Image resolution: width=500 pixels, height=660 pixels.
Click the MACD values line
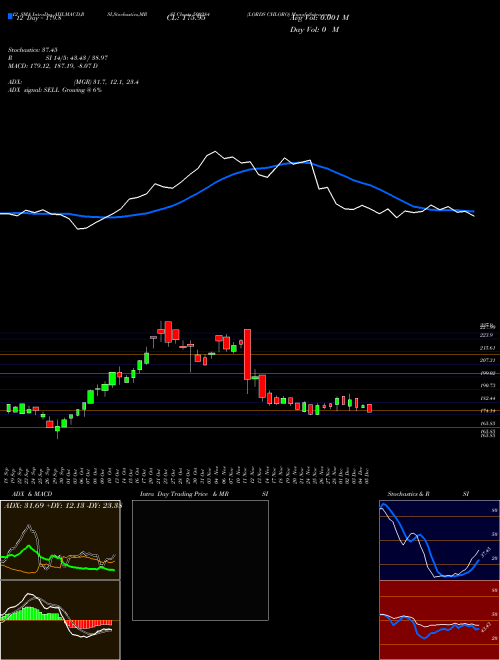point(53,66)
